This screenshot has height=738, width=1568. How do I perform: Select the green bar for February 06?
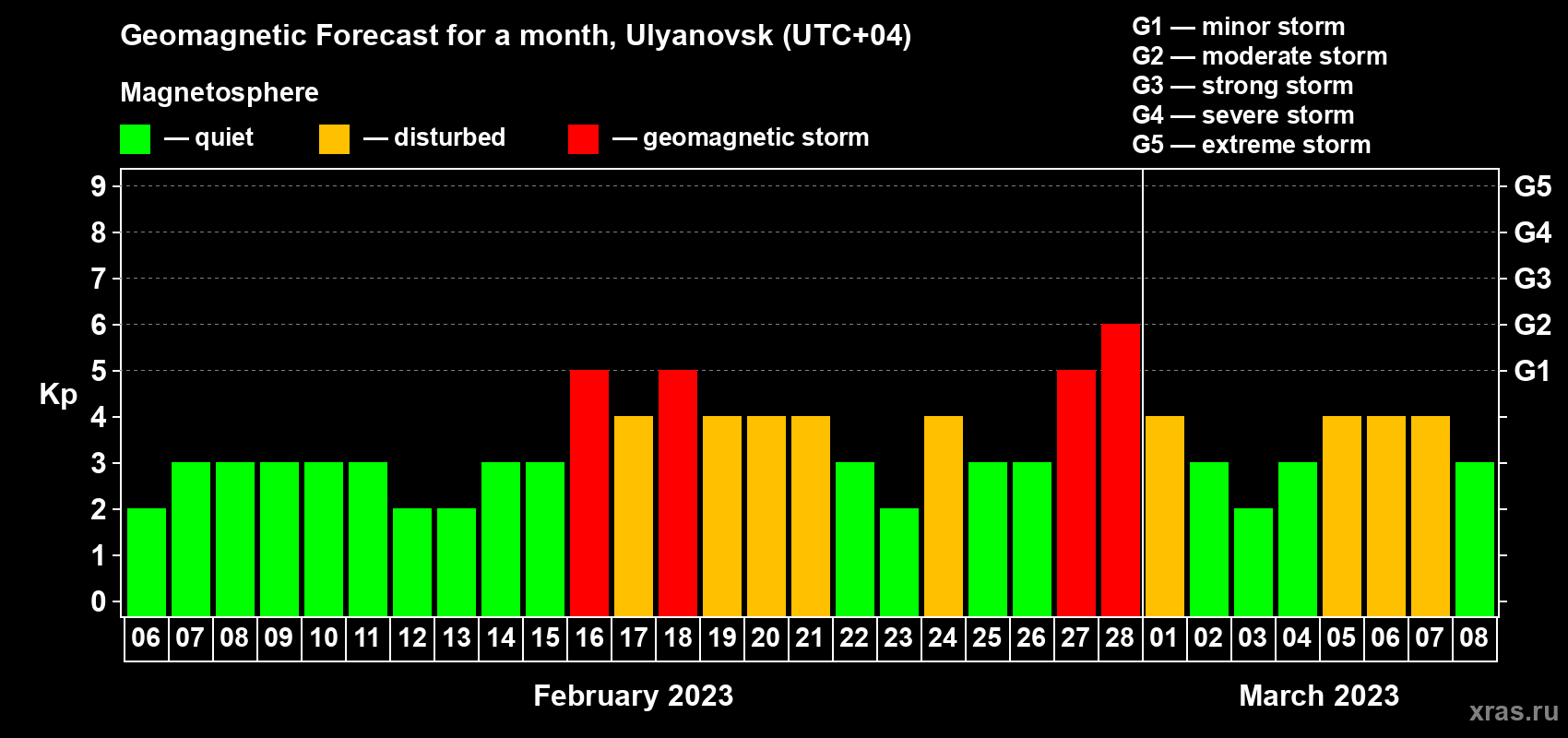pyautogui.click(x=147, y=562)
